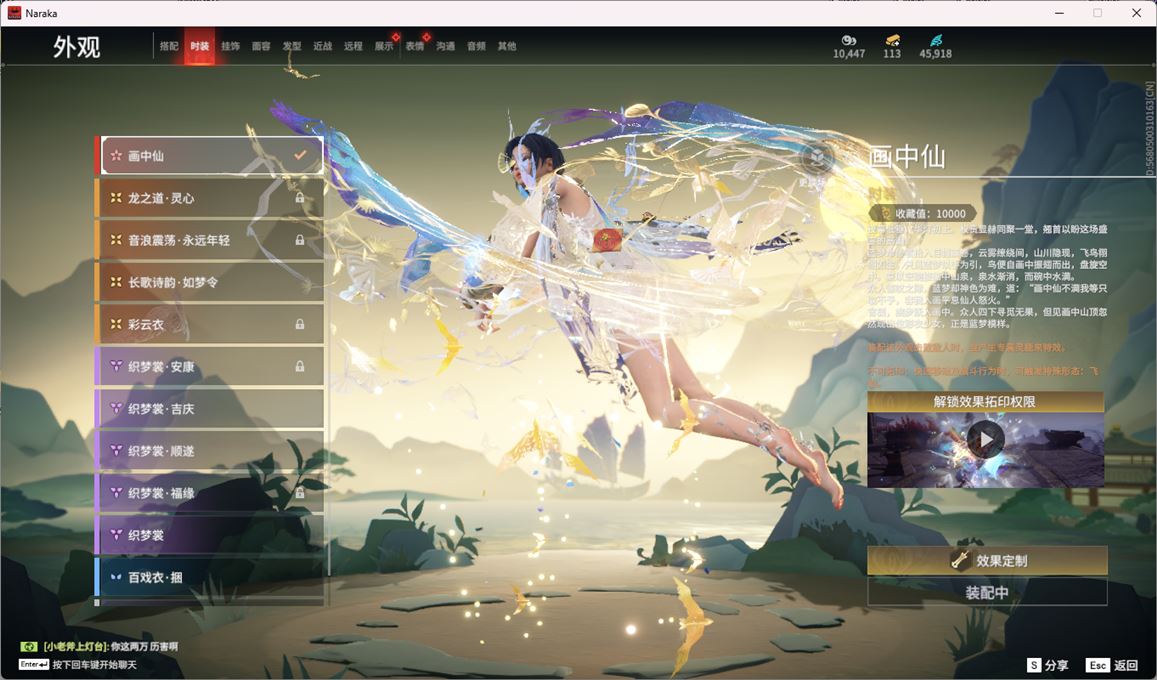Click the purple rarity icon beside 织梦裳·吉庆
The width and height of the screenshot is (1157, 680).
(116, 409)
